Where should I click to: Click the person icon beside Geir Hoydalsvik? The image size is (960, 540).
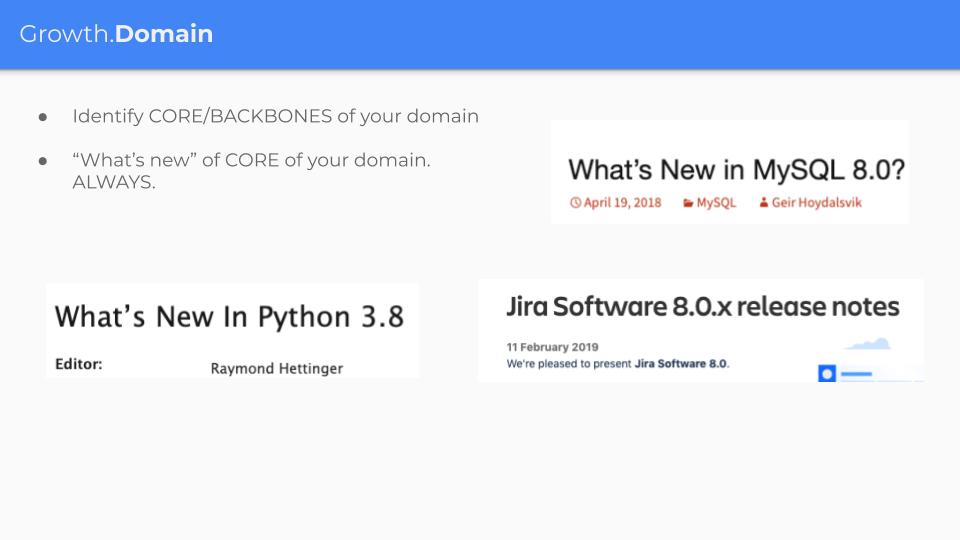763,202
